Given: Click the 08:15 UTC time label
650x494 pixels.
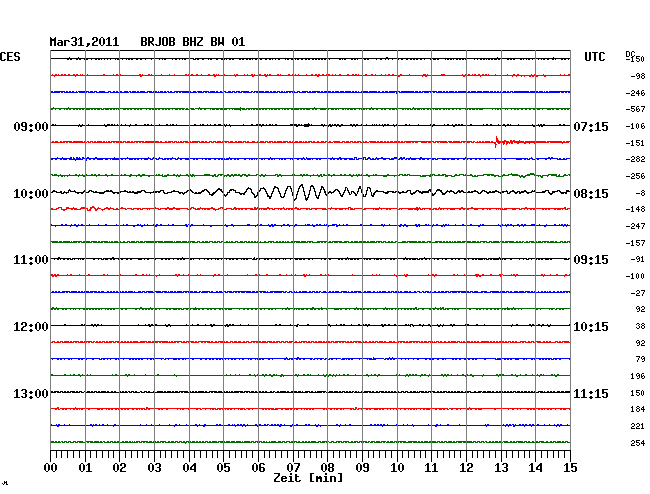Looking at the screenshot, I should 591,194.
